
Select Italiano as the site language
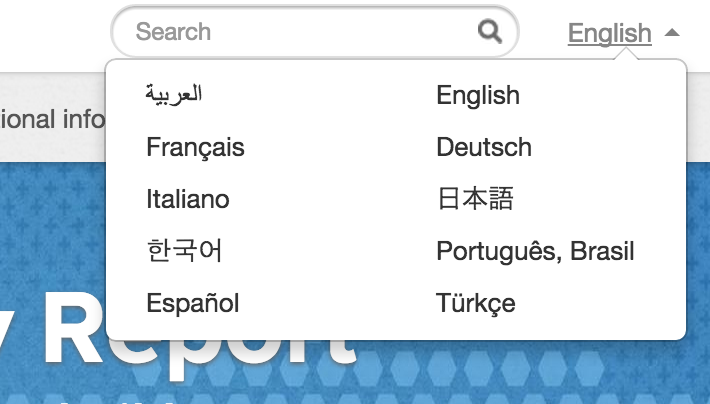(188, 199)
